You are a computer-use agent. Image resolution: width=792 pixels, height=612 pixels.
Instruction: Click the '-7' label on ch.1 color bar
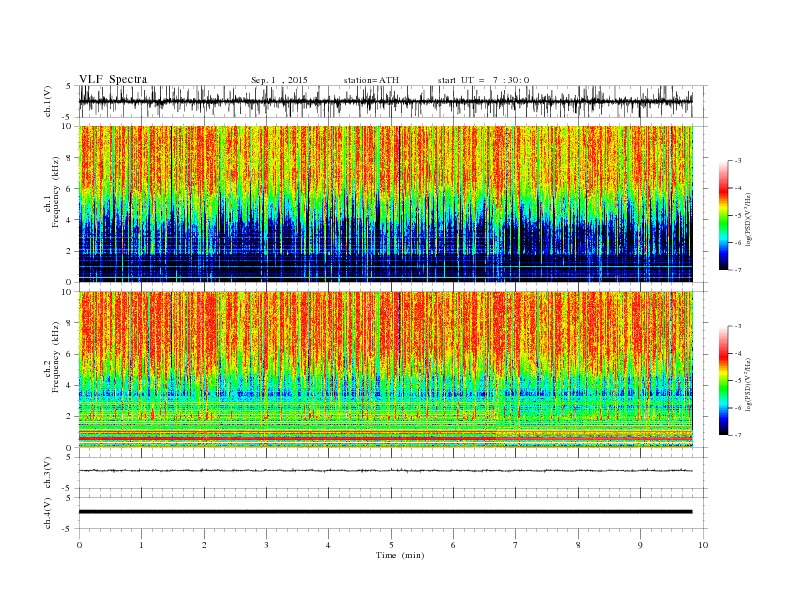[x=737, y=270]
